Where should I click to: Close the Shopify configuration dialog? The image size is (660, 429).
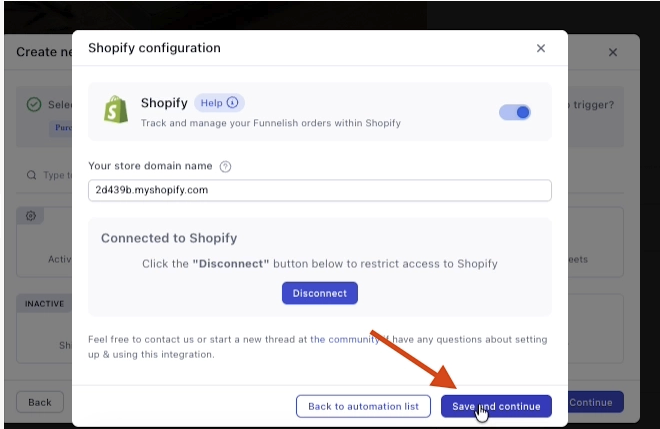coord(541,48)
